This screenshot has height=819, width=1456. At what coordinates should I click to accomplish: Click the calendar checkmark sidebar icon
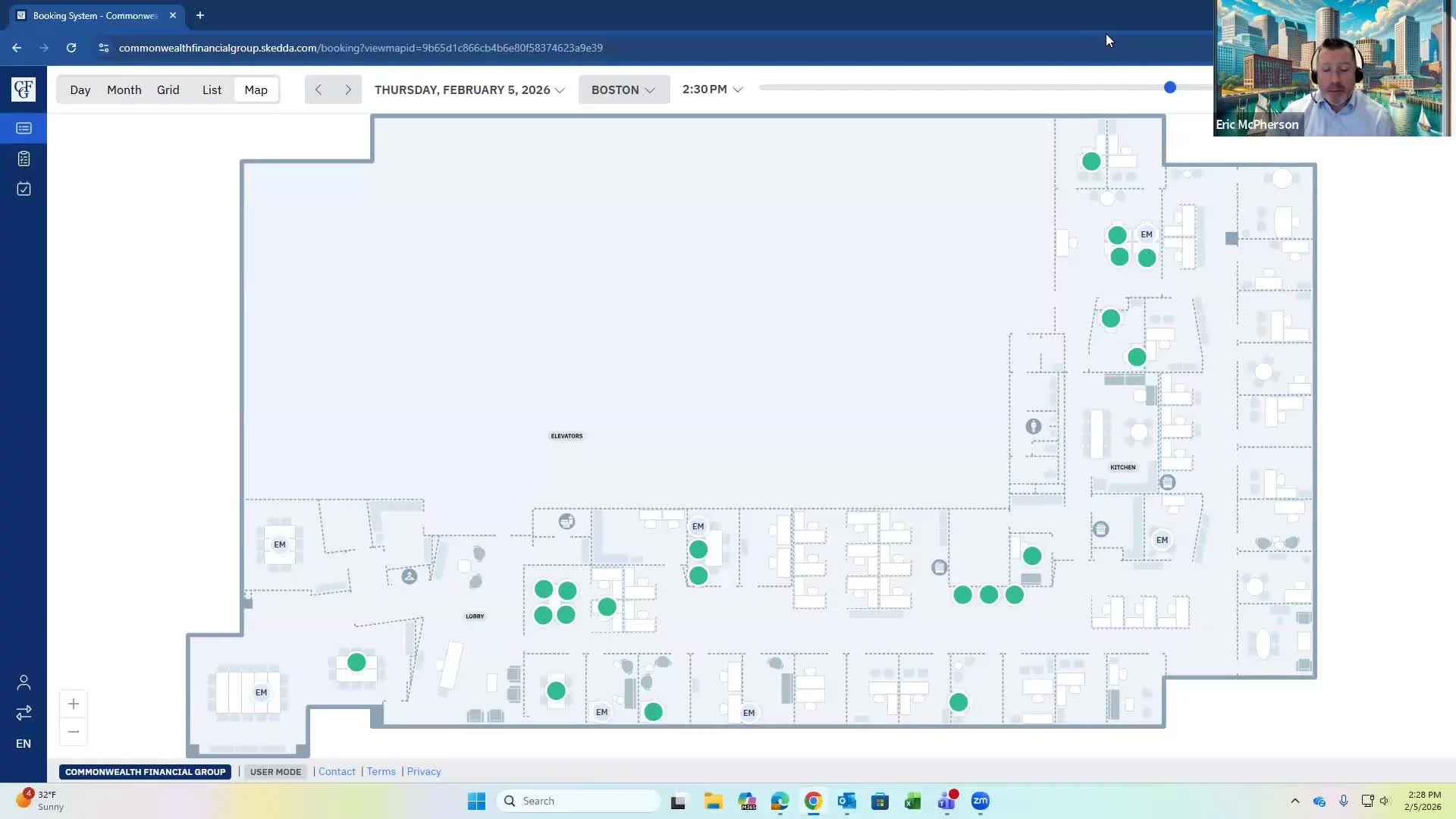click(24, 189)
